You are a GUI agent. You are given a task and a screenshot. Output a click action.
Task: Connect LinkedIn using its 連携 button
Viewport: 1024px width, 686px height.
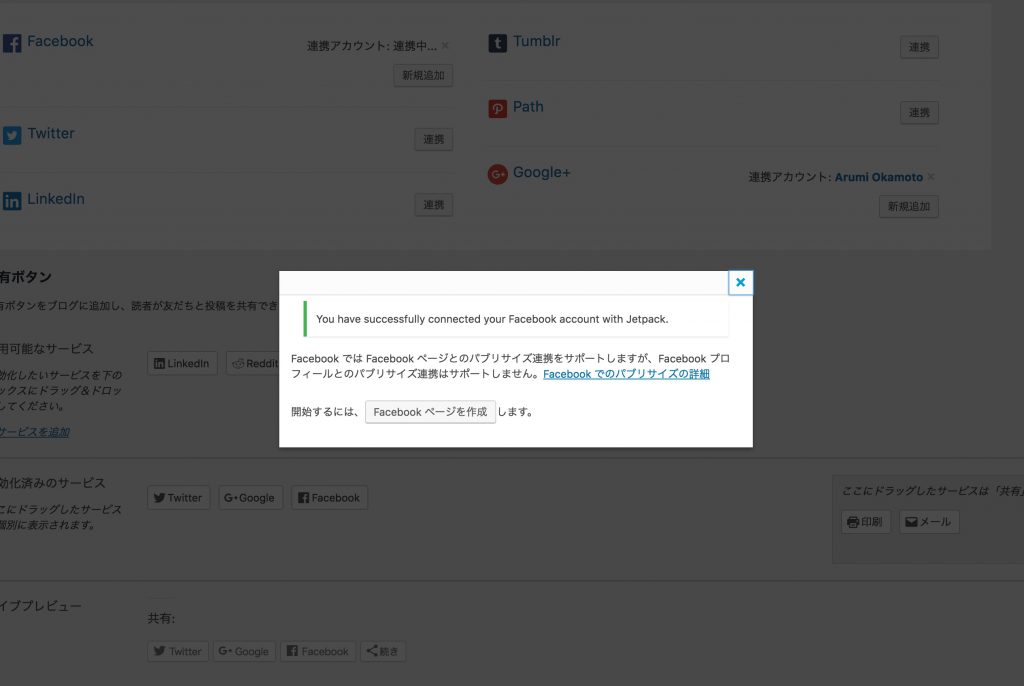click(434, 205)
